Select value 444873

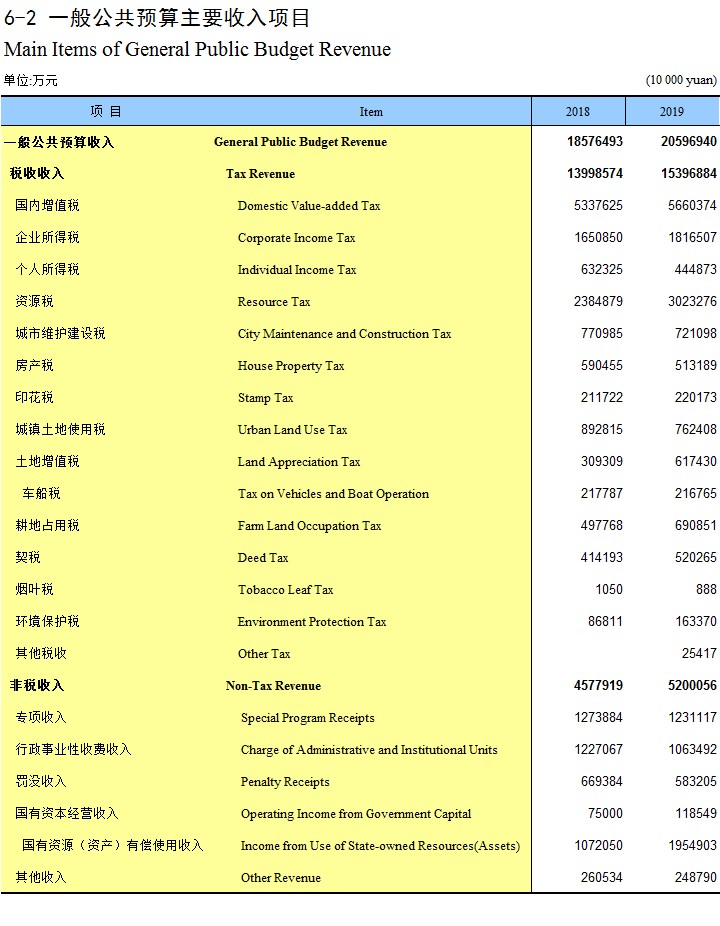(x=696, y=269)
